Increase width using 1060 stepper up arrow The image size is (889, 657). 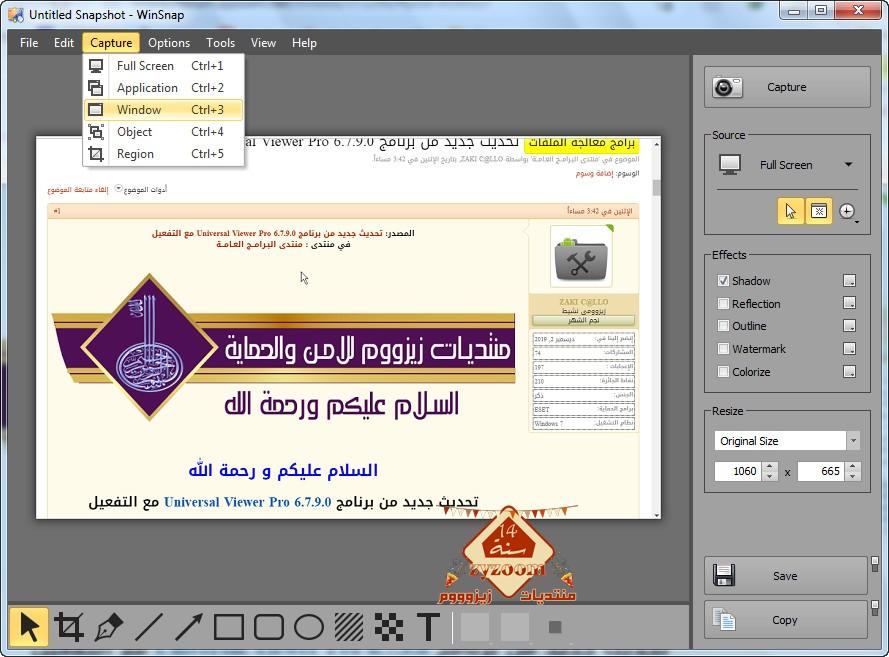769,467
